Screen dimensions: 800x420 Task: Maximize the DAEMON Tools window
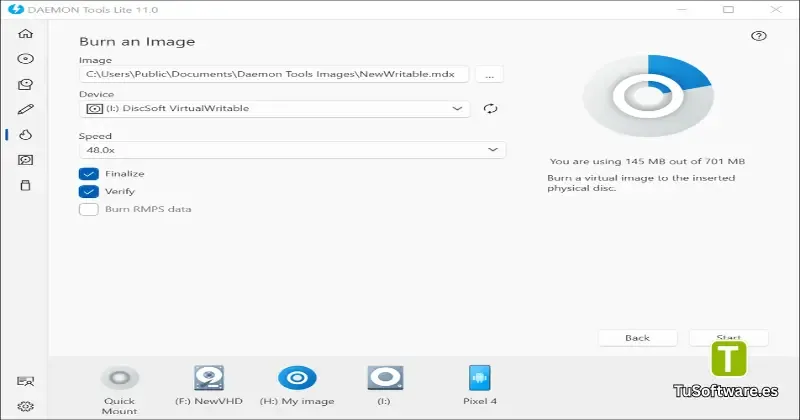[729, 9]
